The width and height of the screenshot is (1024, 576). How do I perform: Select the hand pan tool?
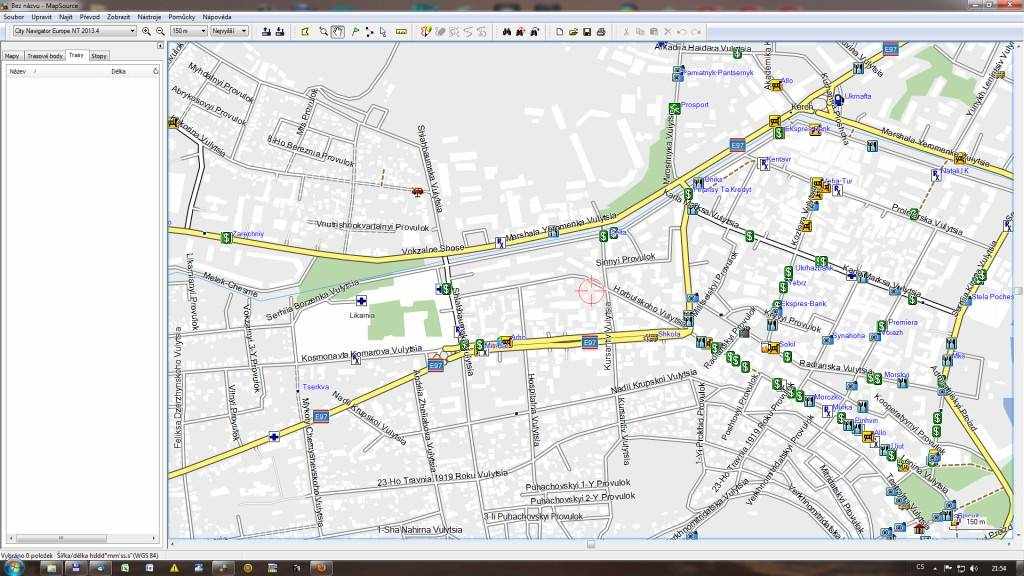click(x=338, y=31)
